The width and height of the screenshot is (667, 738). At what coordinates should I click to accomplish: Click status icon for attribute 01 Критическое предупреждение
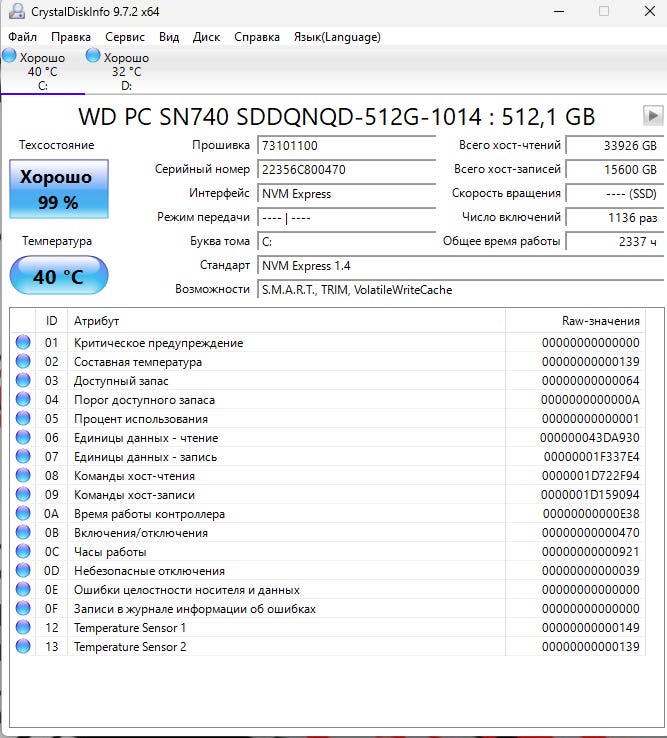pos(23,342)
